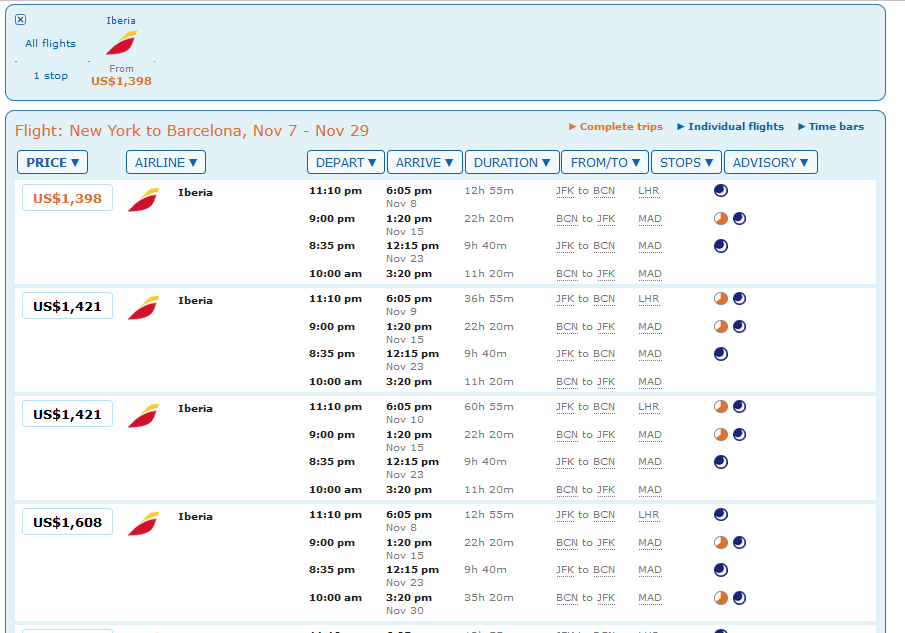The image size is (905, 633).
Task: Switch to Complete trips view
Action: [x=616, y=126]
